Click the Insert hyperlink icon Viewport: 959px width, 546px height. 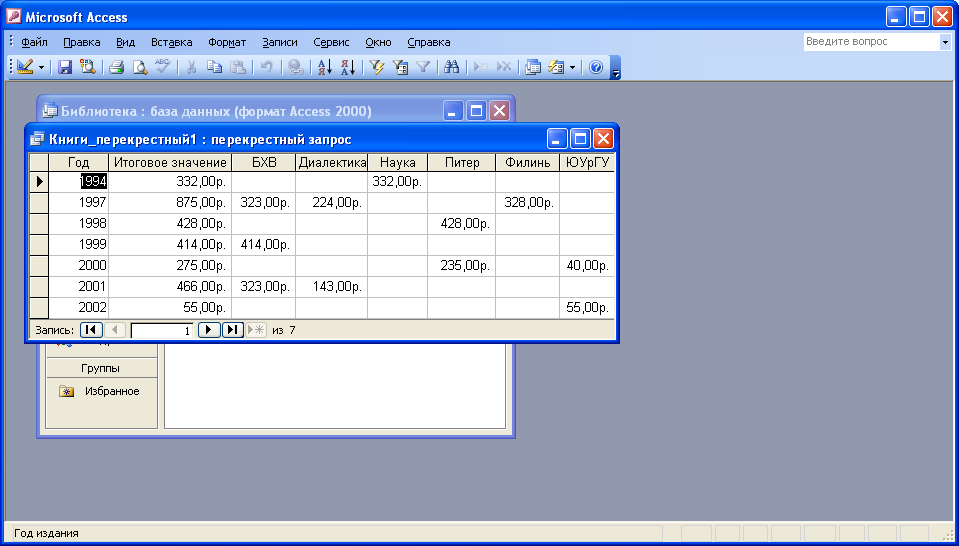[x=295, y=67]
